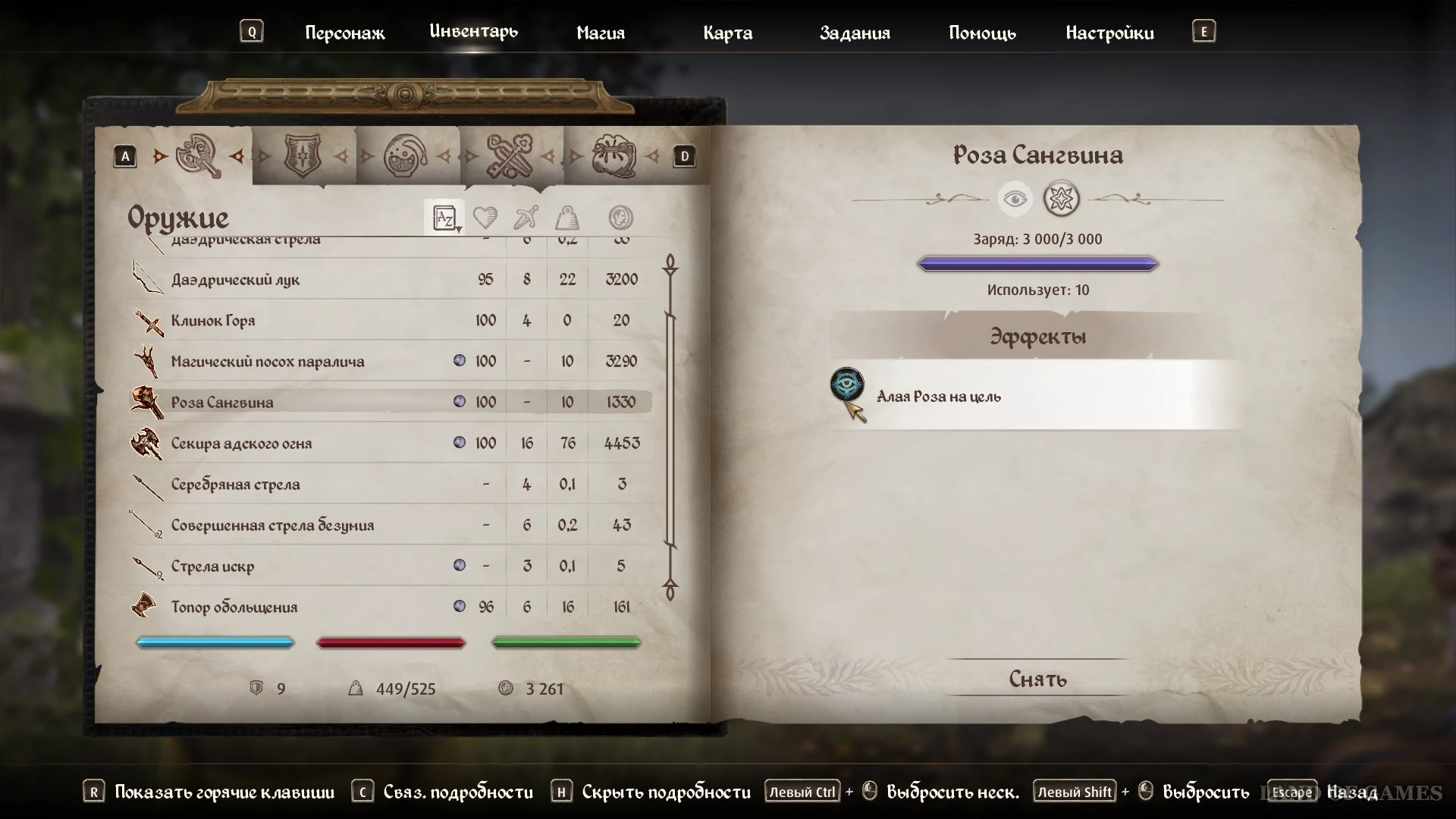This screenshot has width=1456, height=819.
Task: Click the Снять button
Action: pyautogui.click(x=1037, y=679)
